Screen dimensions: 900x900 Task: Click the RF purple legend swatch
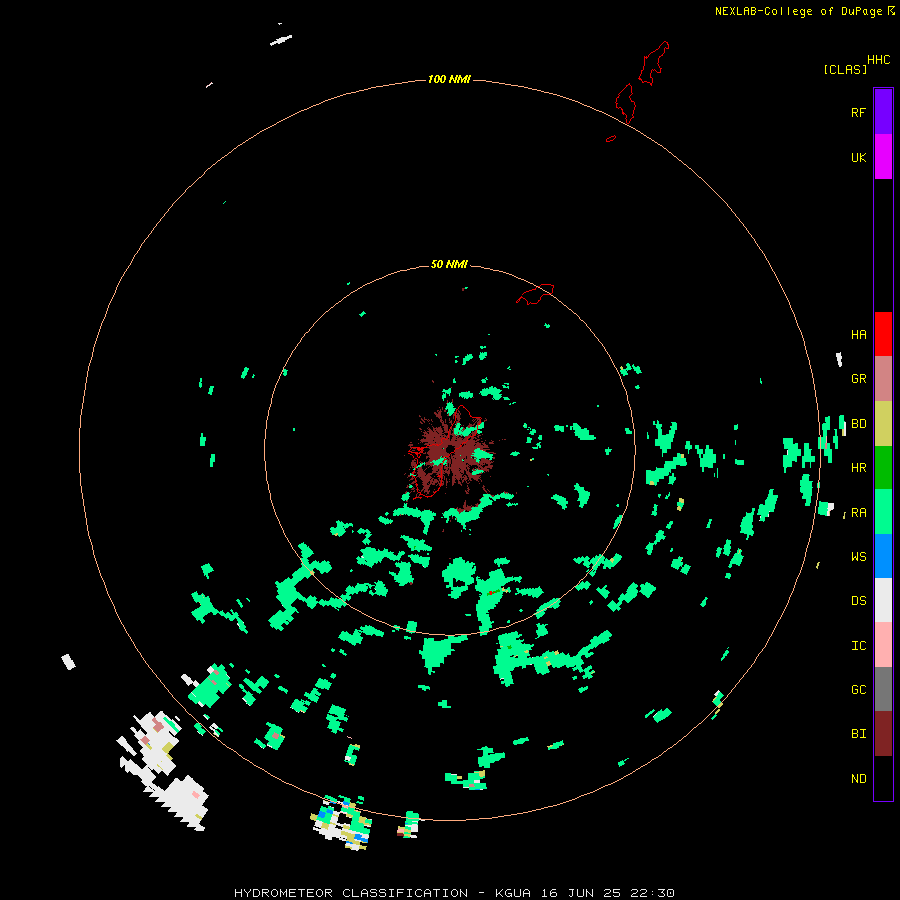tap(883, 112)
